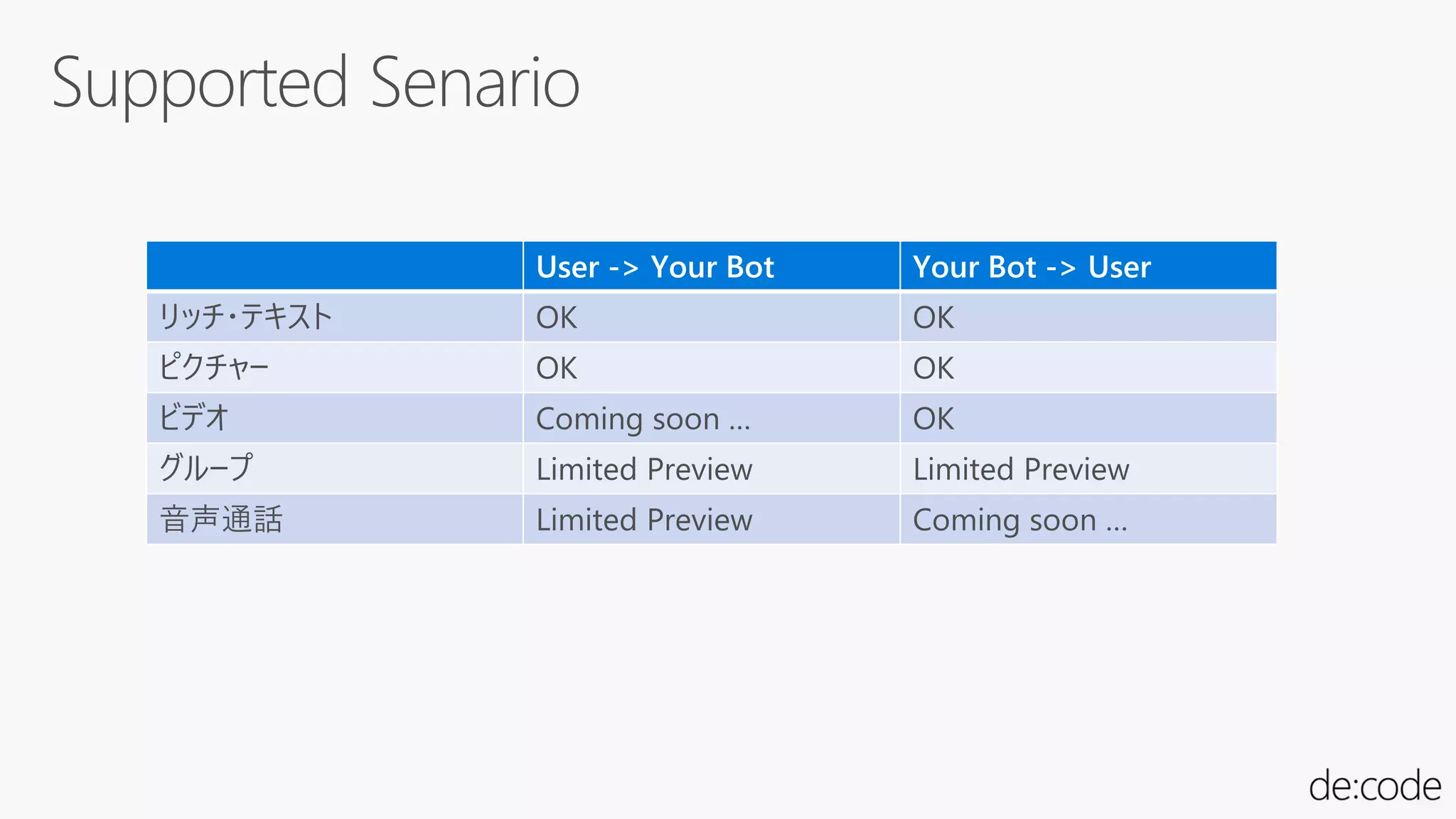The height and width of the screenshot is (819, 1456).
Task: Click the '音声通話' row label
Action: tap(221, 519)
